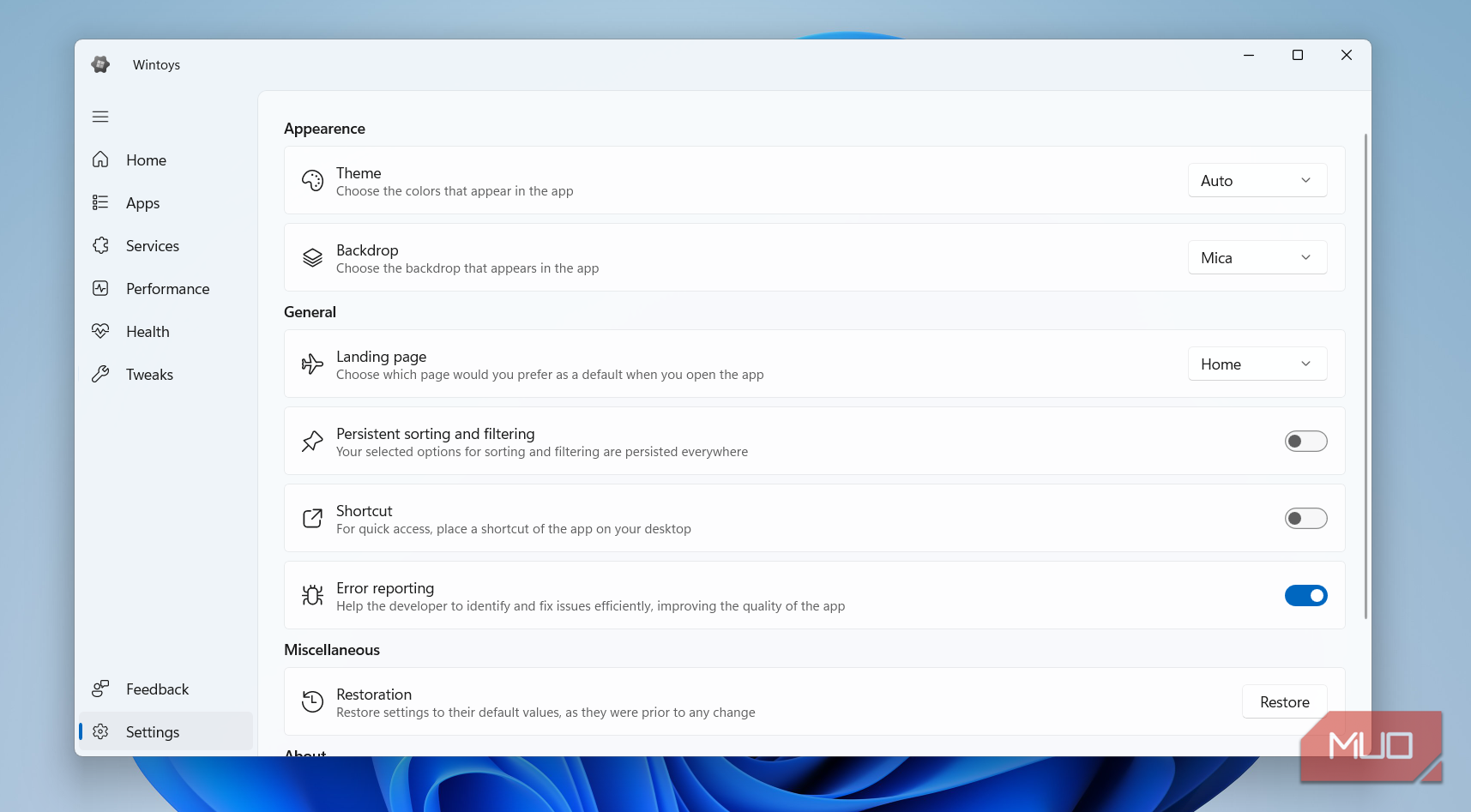Click the Tweaks wrench icon

pyautogui.click(x=100, y=374)
